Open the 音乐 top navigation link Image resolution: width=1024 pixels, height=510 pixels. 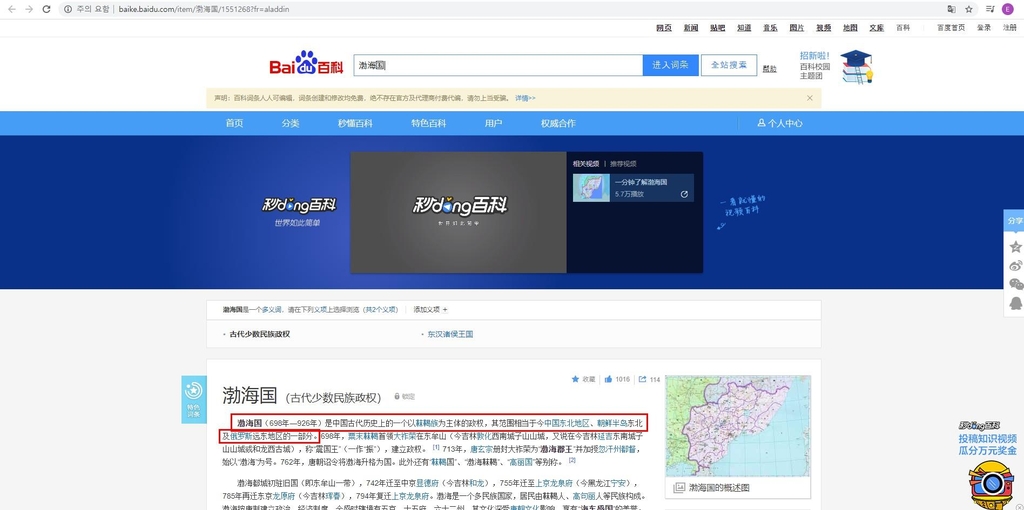(x=771, y=27)
